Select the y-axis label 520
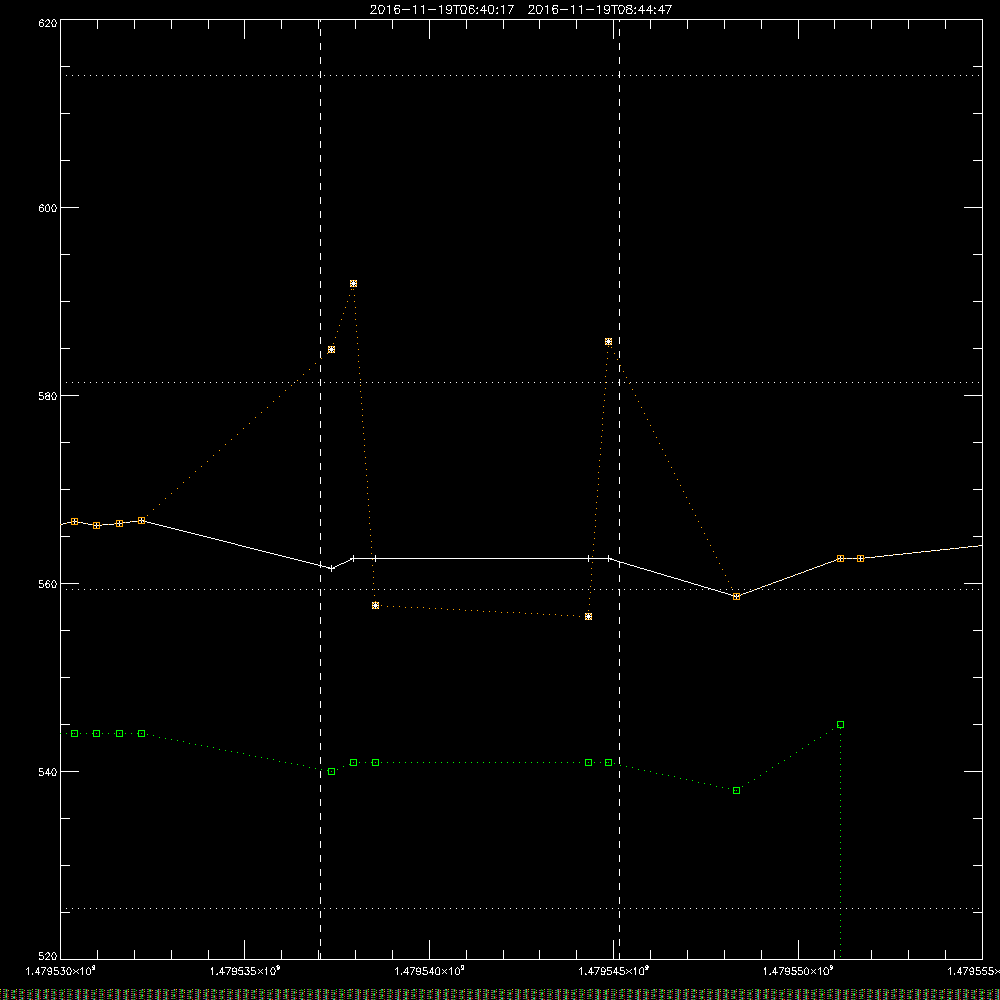1000x1000 pixels. (48, 956)
